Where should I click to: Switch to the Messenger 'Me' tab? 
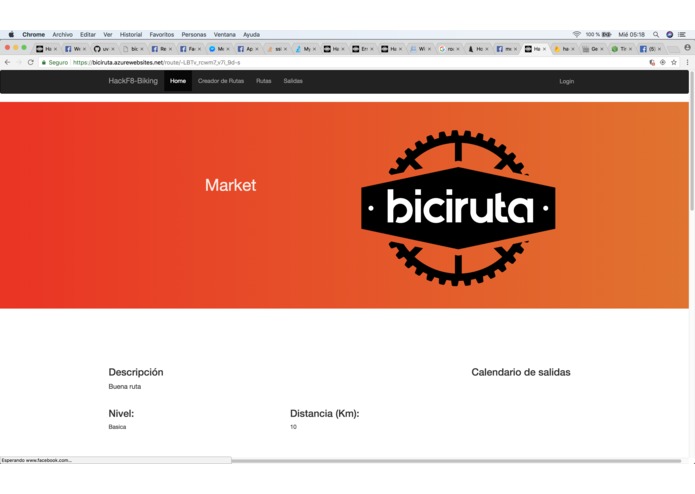[217, 49]
